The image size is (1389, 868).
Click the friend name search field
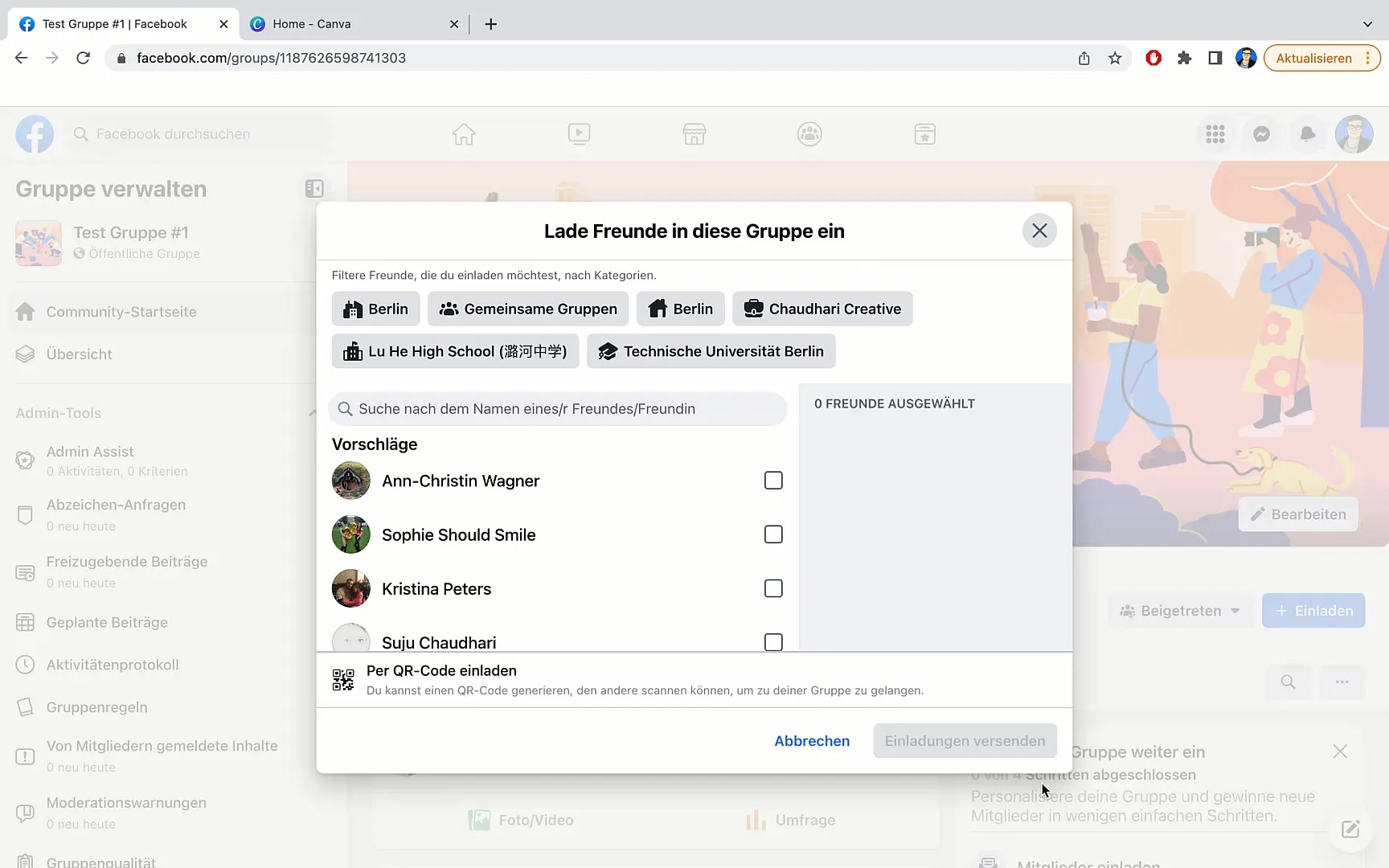click(557, 409)
